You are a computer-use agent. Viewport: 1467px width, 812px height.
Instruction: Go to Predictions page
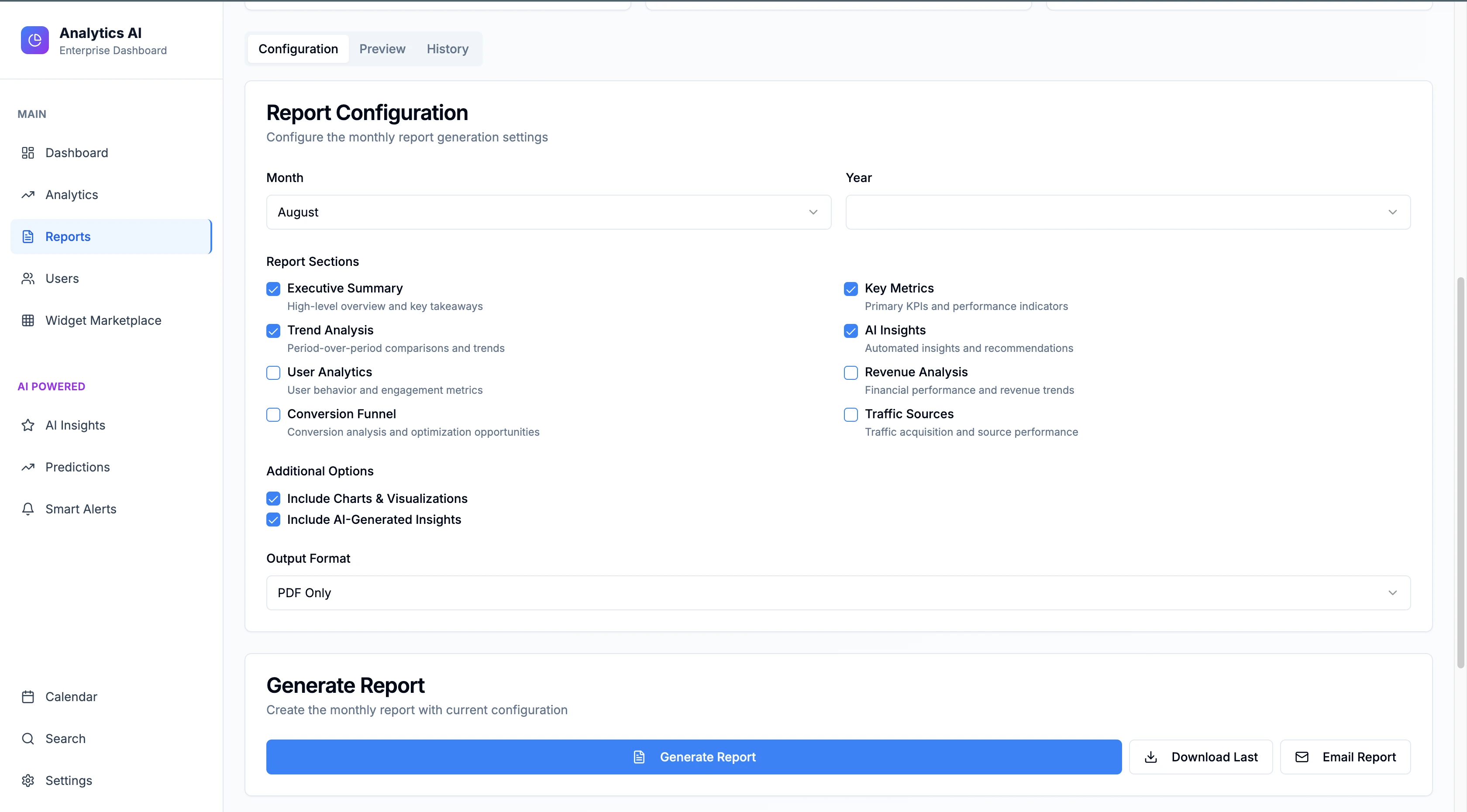click(111, 467)
